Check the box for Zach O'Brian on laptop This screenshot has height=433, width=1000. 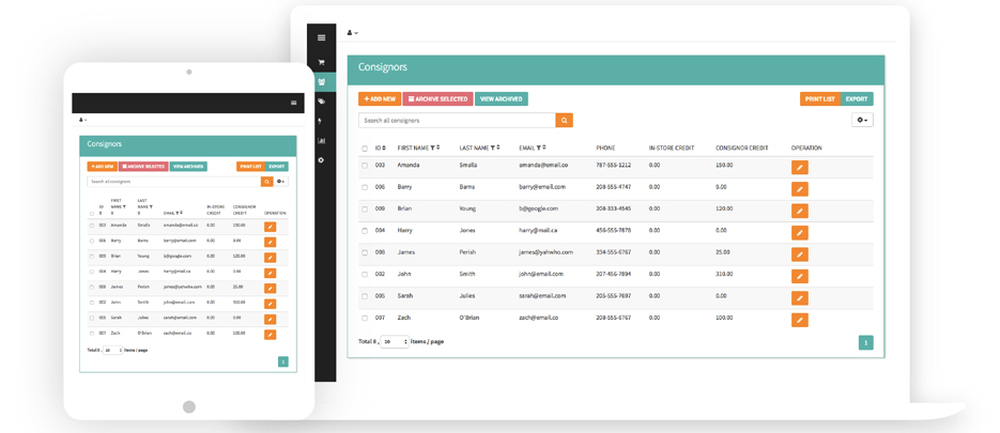pyautogui.click(x=365, y=318)
